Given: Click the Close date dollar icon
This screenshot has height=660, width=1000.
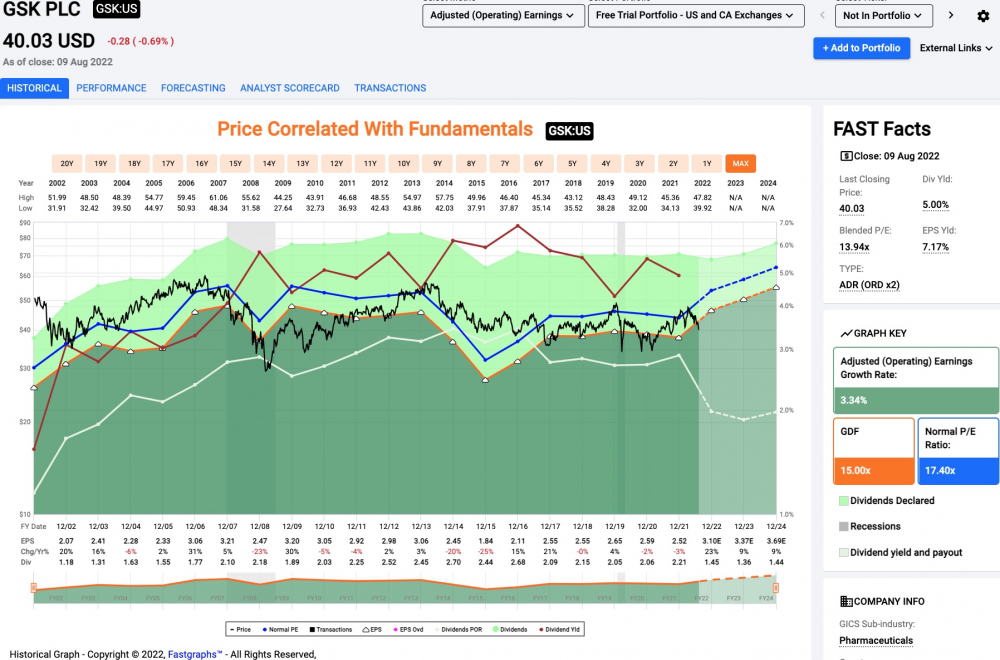Looking at the screenshot, I should pyautogui.click(x=846, y=156).
